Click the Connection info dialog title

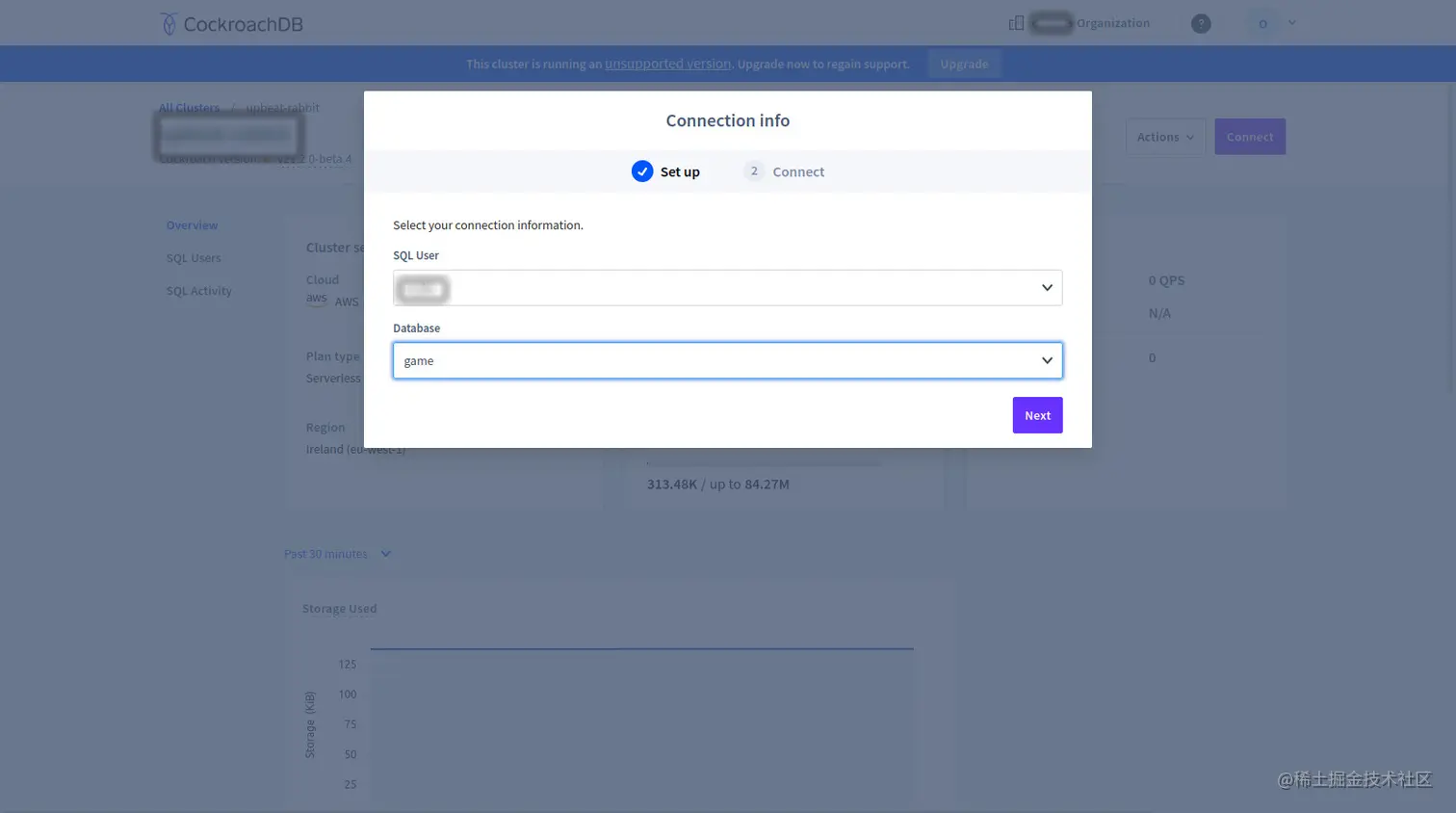(x=727, y=120)
